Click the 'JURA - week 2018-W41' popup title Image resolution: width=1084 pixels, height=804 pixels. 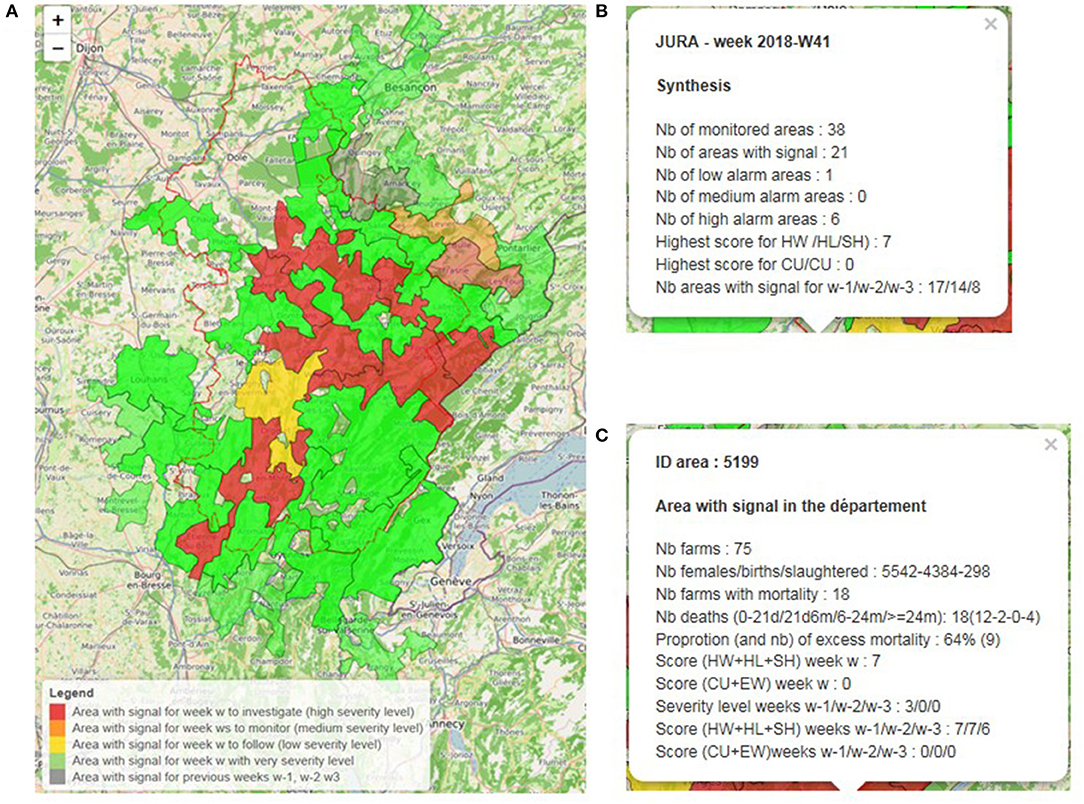(x=742, y=41)
